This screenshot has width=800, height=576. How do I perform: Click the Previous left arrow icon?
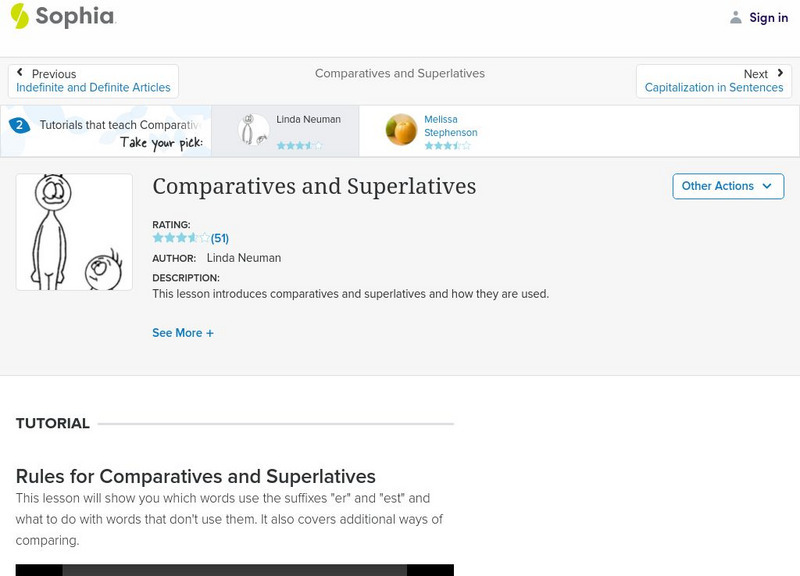[20, 73]
